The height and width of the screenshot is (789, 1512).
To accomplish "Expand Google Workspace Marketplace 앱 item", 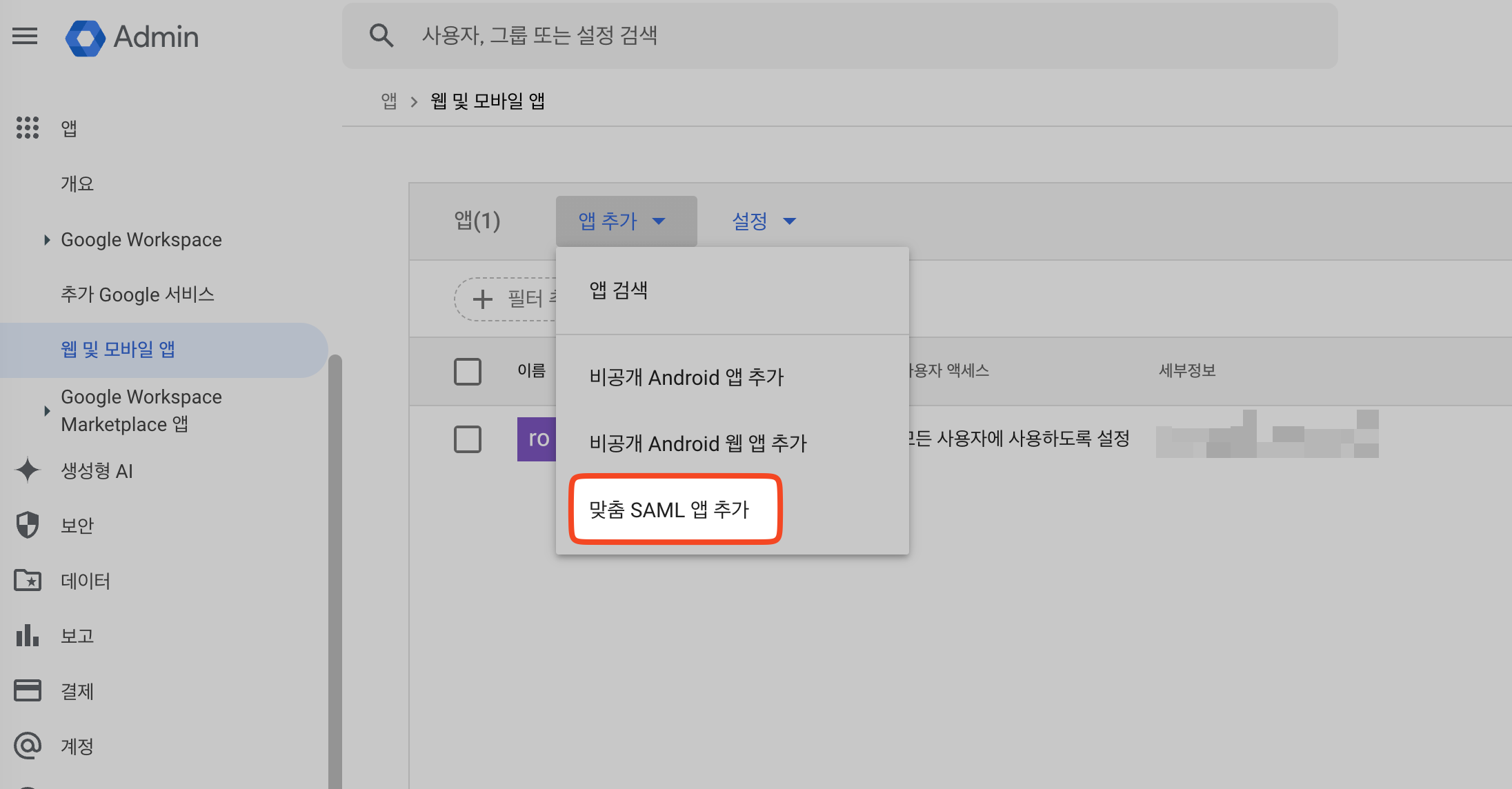I will click(47, 411).
